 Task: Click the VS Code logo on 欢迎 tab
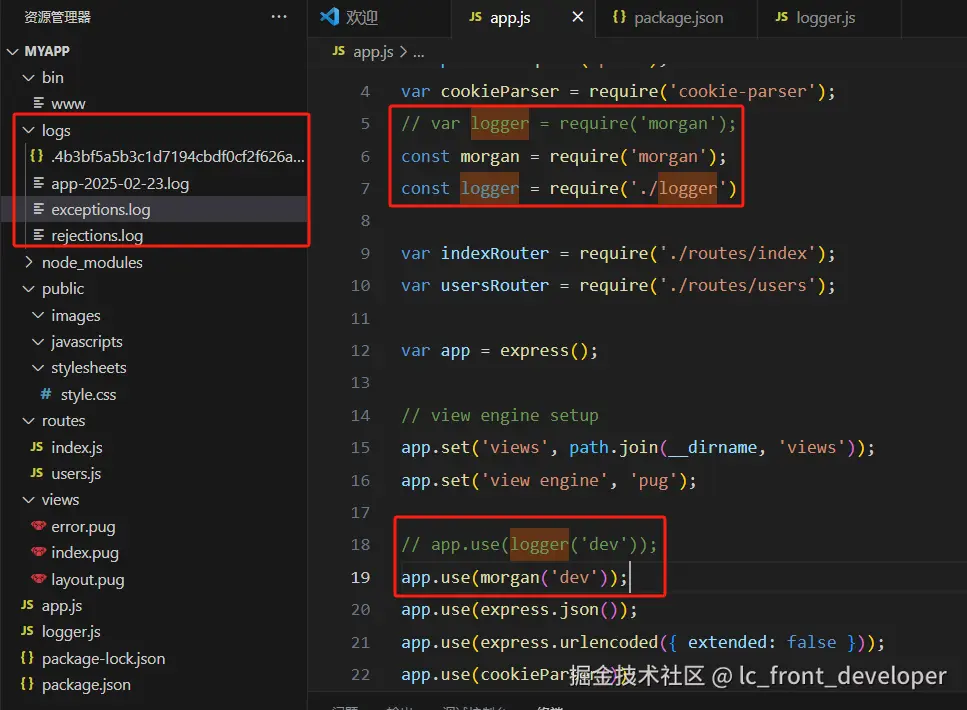click(x=330, y=17)
